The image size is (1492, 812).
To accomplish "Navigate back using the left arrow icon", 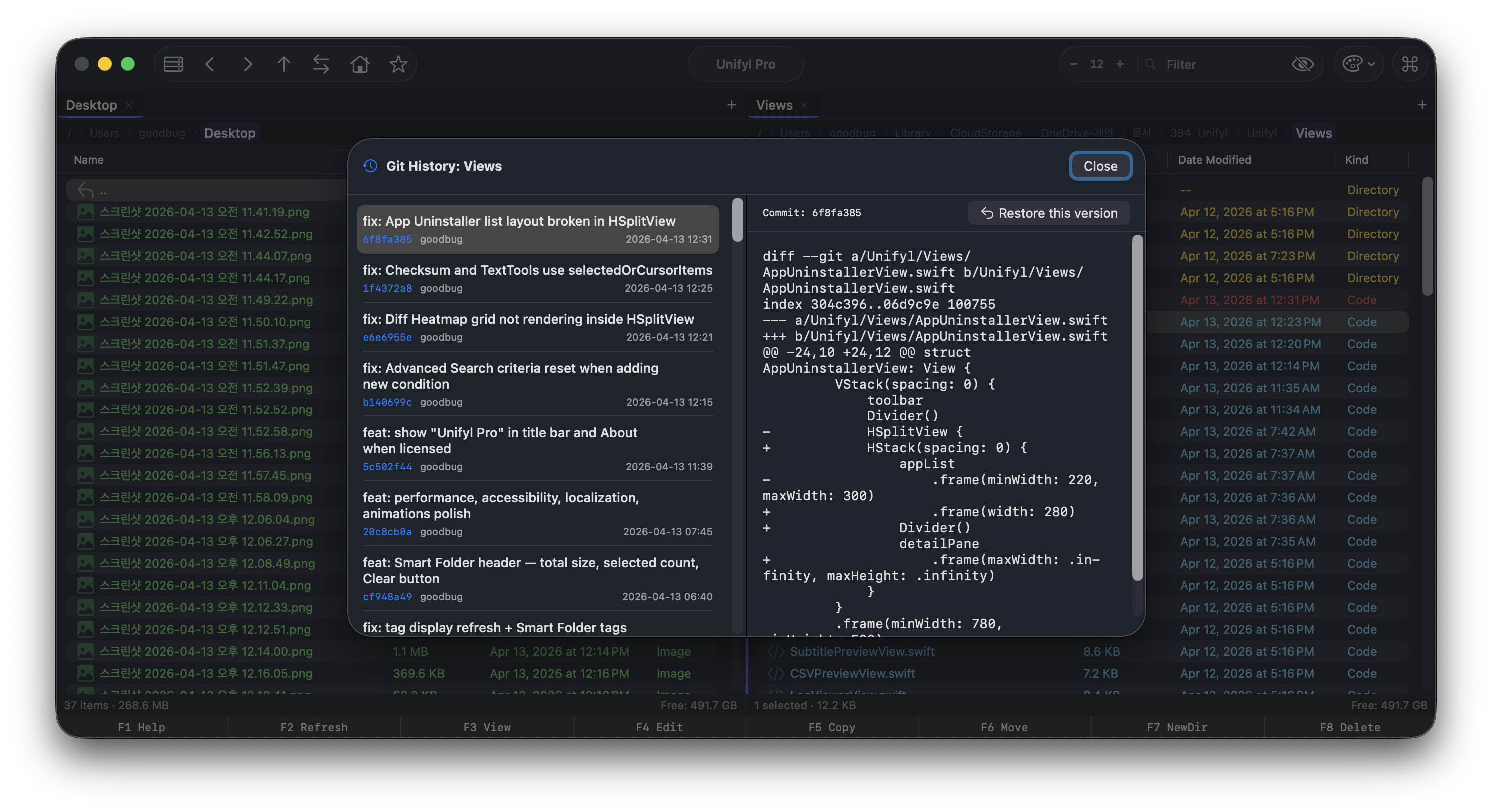I will [x=210, y=64].
